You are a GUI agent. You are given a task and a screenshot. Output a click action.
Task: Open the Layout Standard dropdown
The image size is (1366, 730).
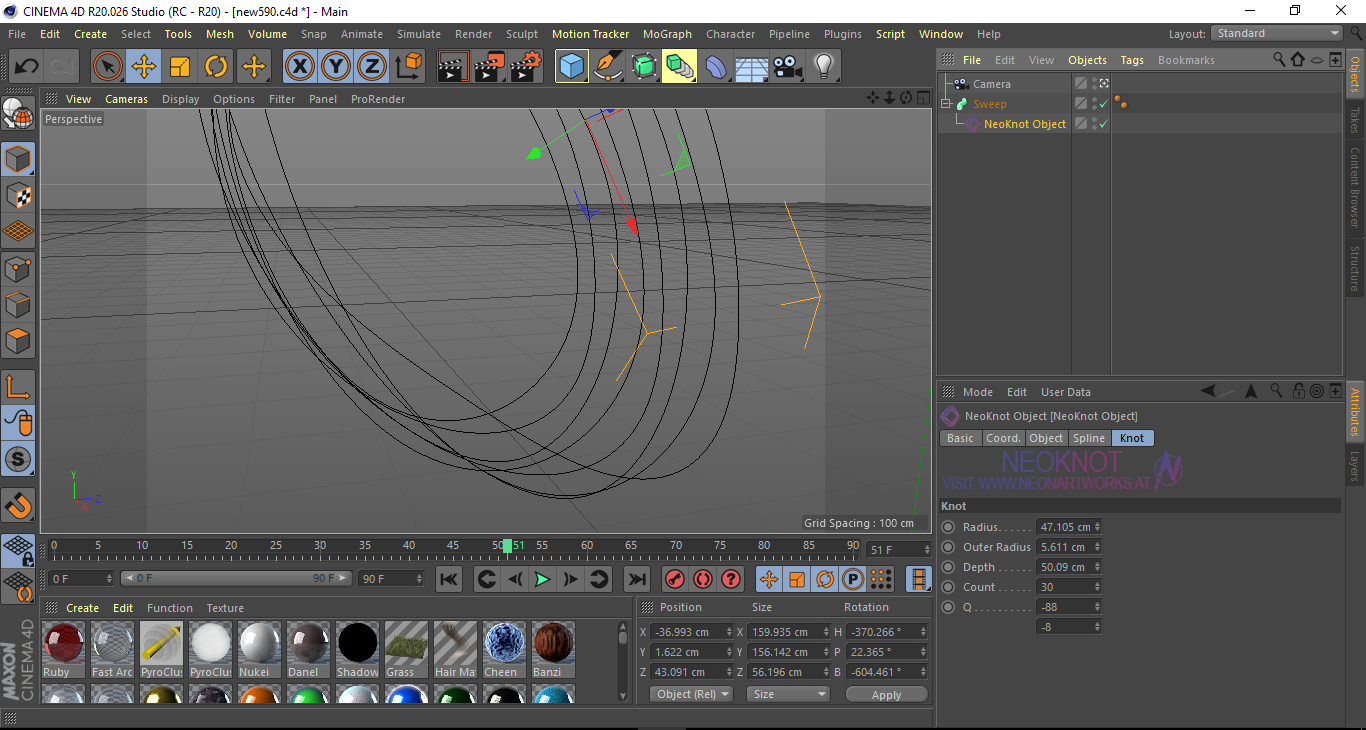pos(1277,33)
